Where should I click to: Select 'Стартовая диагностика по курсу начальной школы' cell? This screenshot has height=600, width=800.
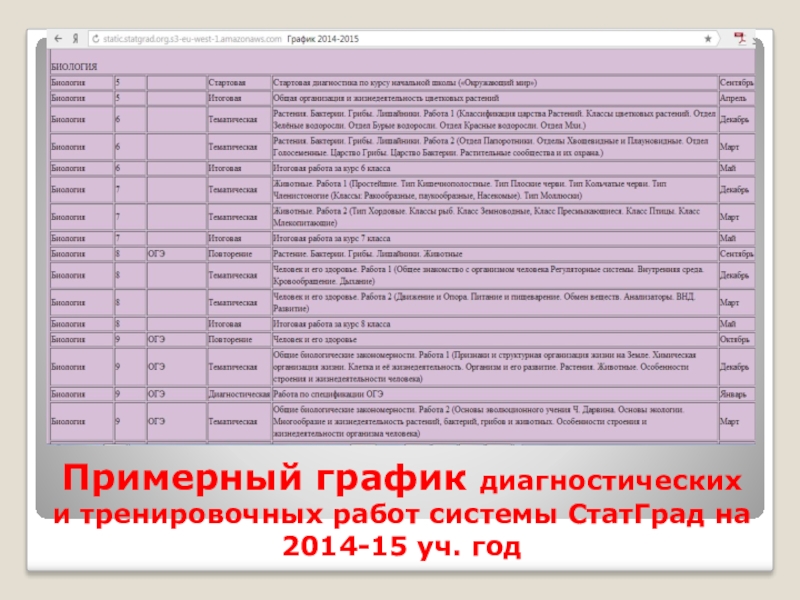[495, 83]
